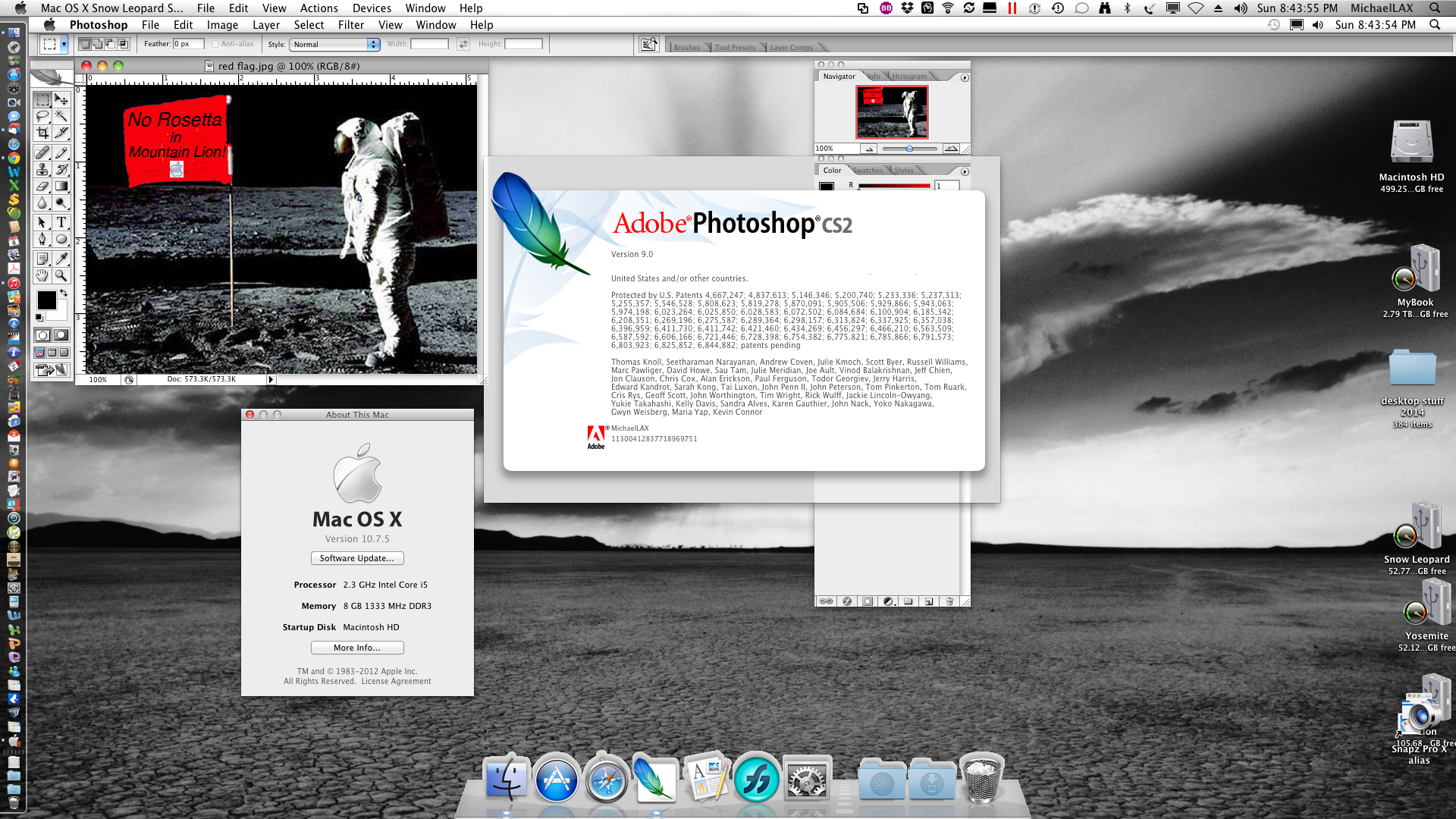Screen dimensions: 1456x819
Task: Select the Gradient tool
Action: (61, 187)
